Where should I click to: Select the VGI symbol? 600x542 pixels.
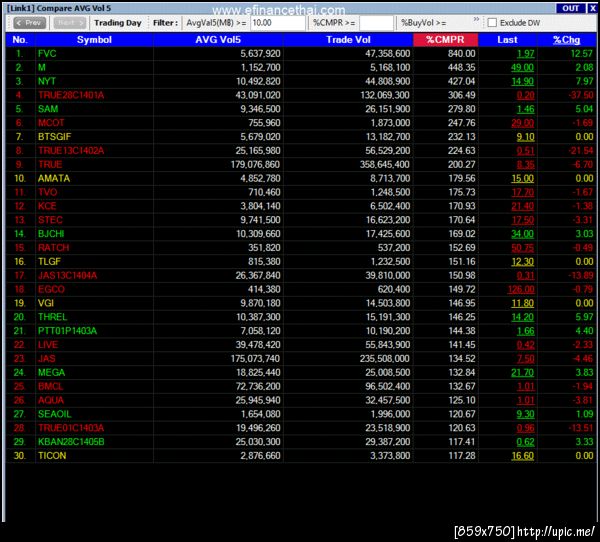pyautogui.click(x=46, y=303)
